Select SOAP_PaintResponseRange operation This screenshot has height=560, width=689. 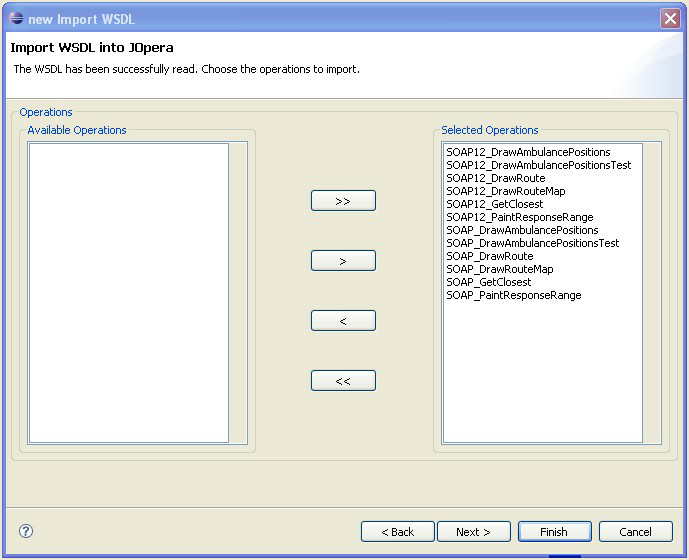tap(514, 295)
